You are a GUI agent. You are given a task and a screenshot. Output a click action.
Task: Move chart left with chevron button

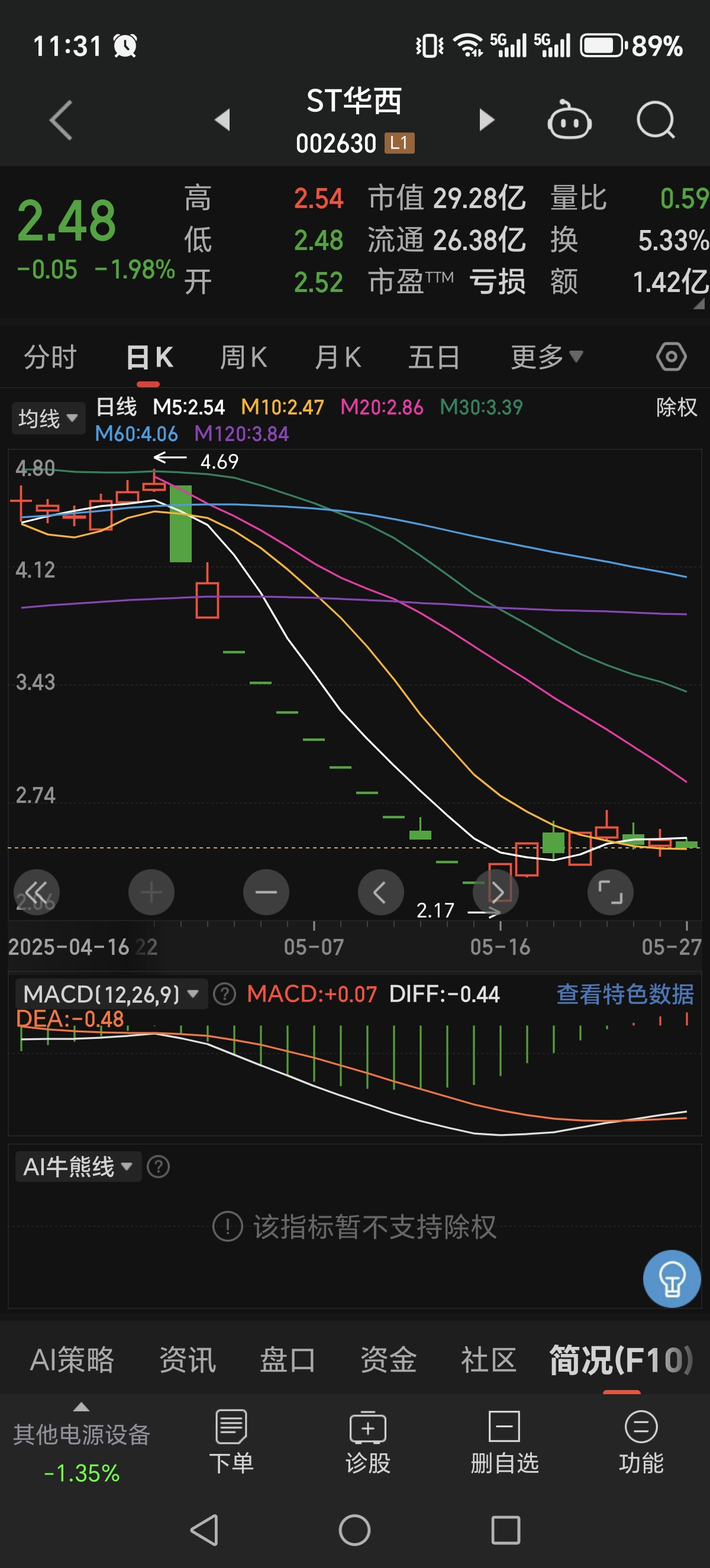pyautogui.click(x=380, y=892)
